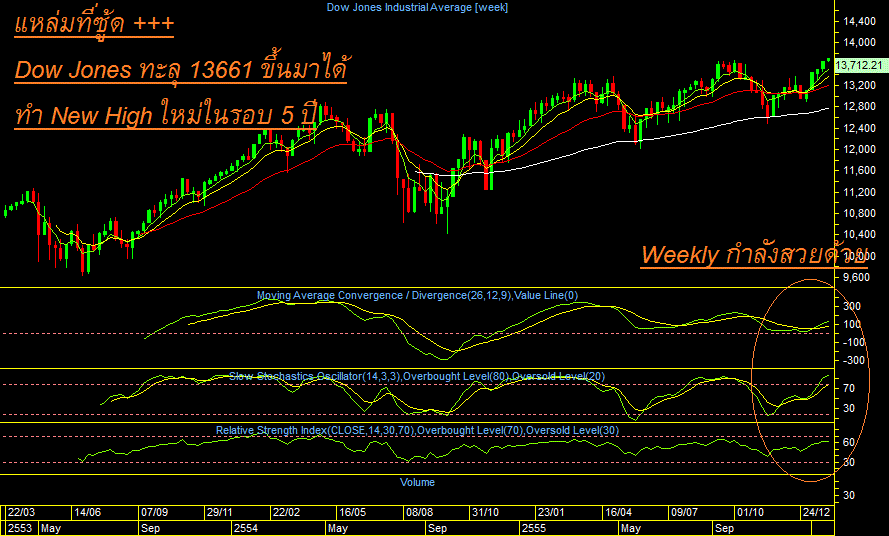The width and height of the screenshot is (889, 536).
Task: Select the 08/08 date label
Action: click(419, 513)
